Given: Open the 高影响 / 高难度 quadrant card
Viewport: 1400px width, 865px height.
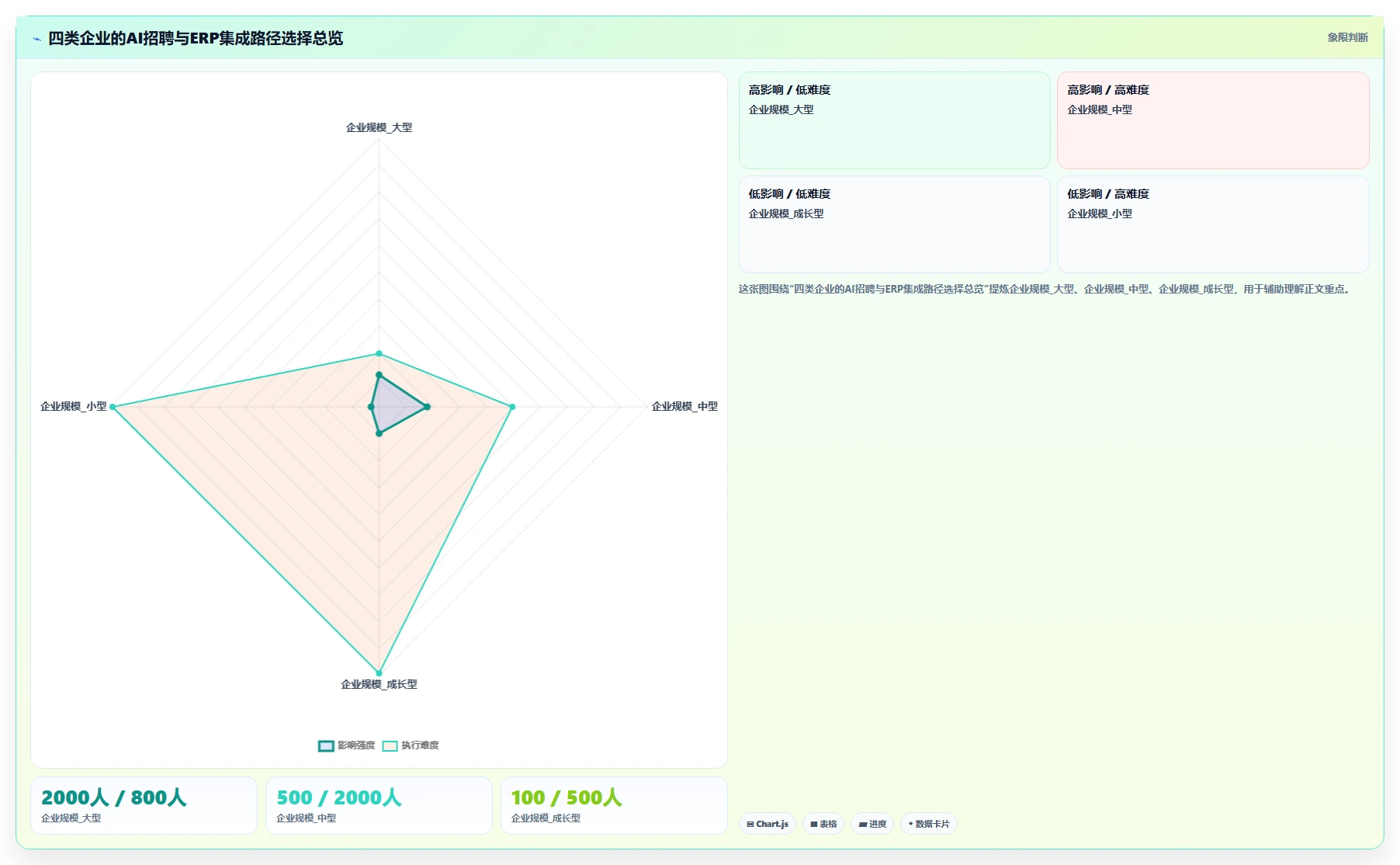Looking at the screenshot, I should 1213,120.
